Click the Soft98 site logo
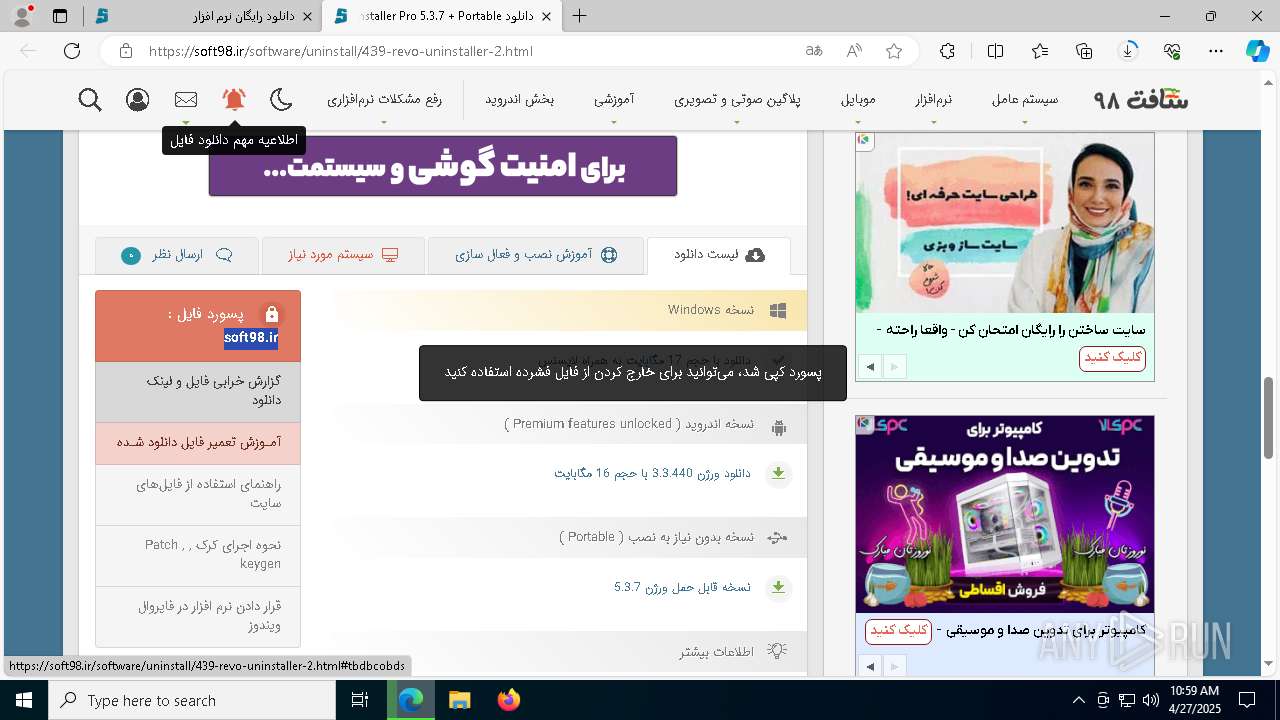Viewport: 1280px width, 720px height. 1141,100
